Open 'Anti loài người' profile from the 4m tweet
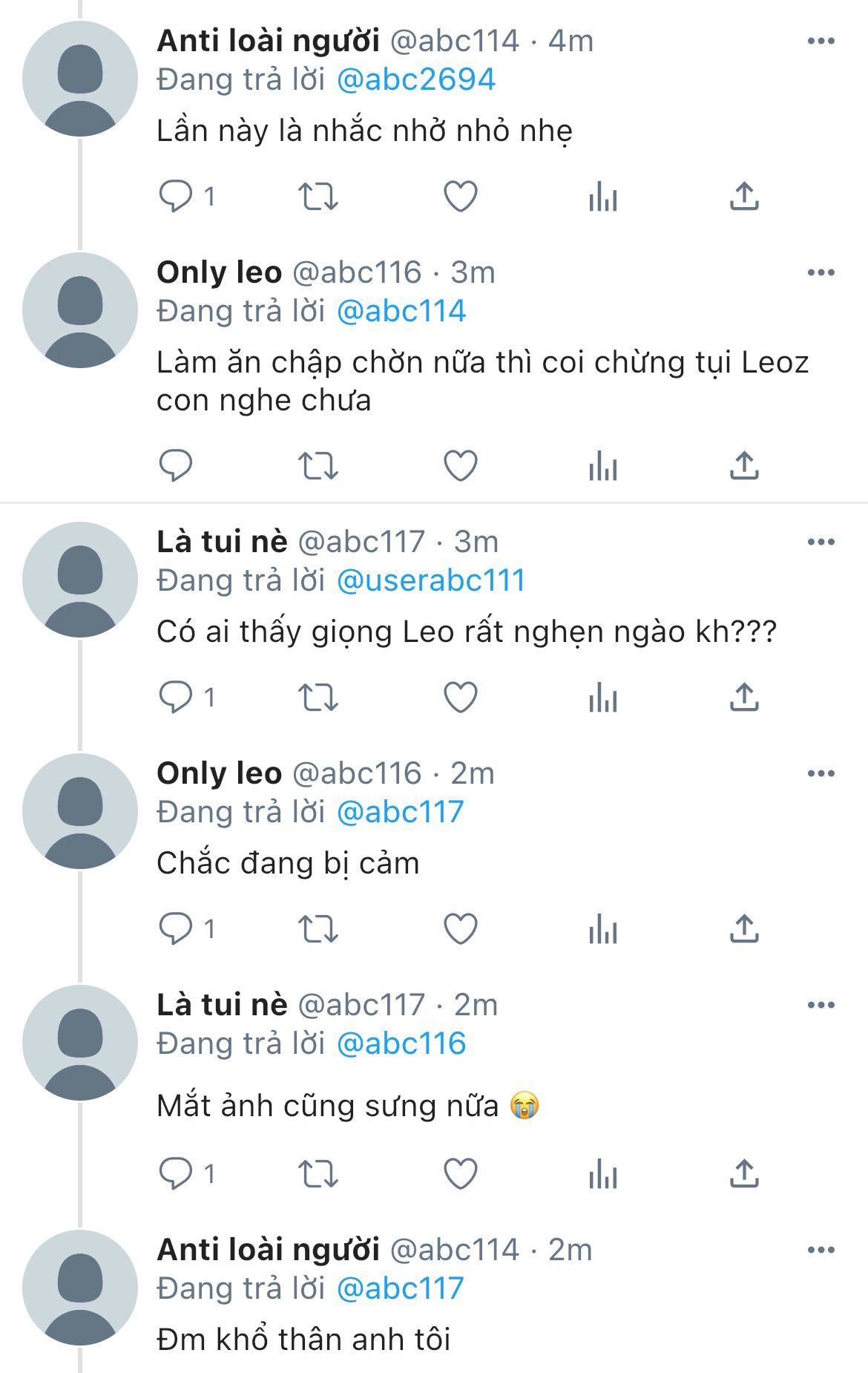This screenshot has width=868, height=1373. [x=268, y=41]
